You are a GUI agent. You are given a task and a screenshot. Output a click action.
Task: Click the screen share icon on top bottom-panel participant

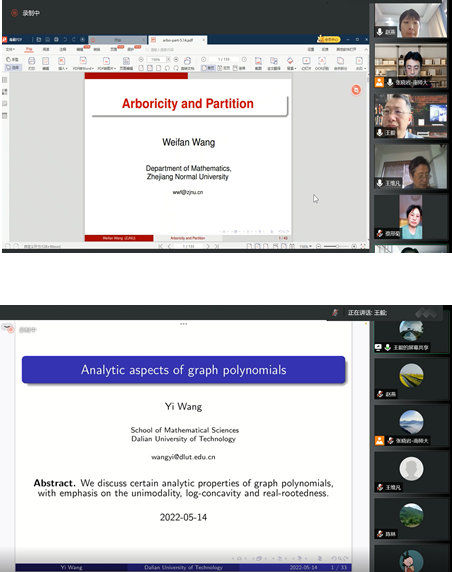(x=378, y=347)
